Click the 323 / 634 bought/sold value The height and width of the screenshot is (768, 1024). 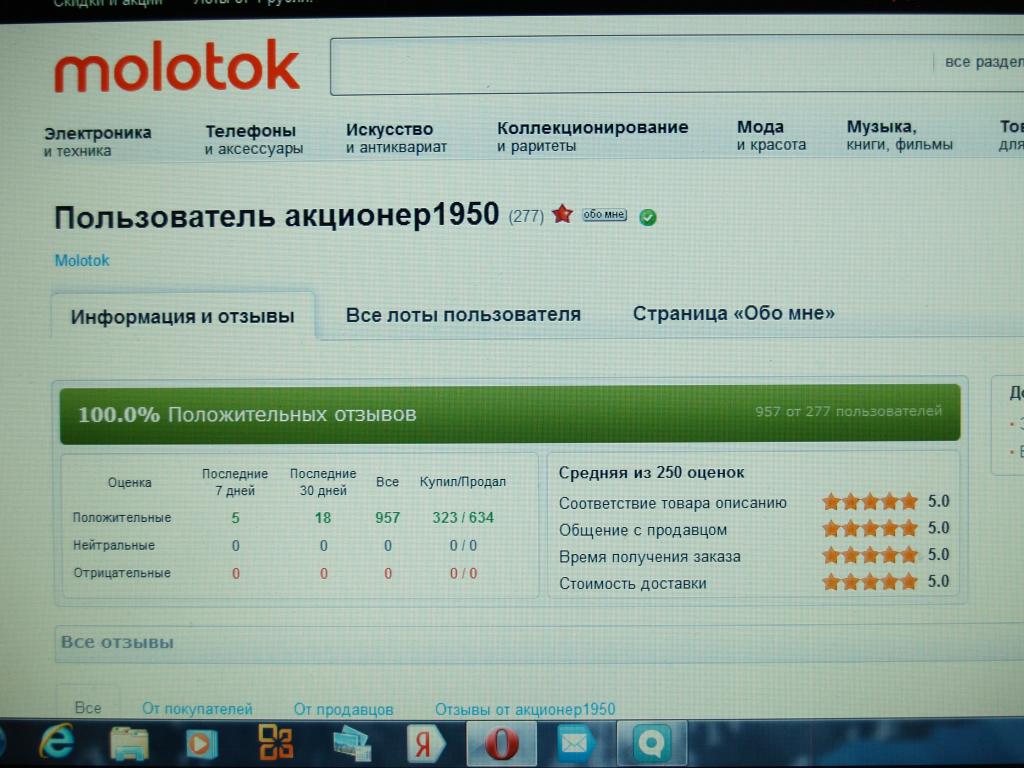pyautogui.click(x=463, y=518)
